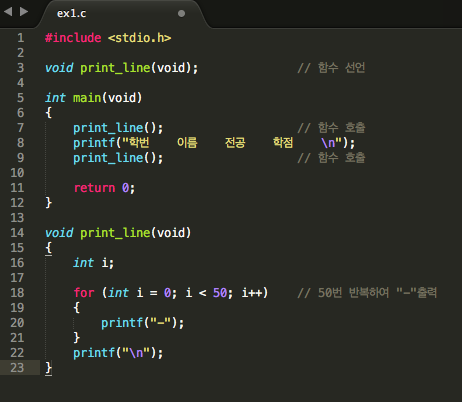Click the "for" keyword on line 18
The width and height of the screenshot is (462, 402).
coord(84,293)
